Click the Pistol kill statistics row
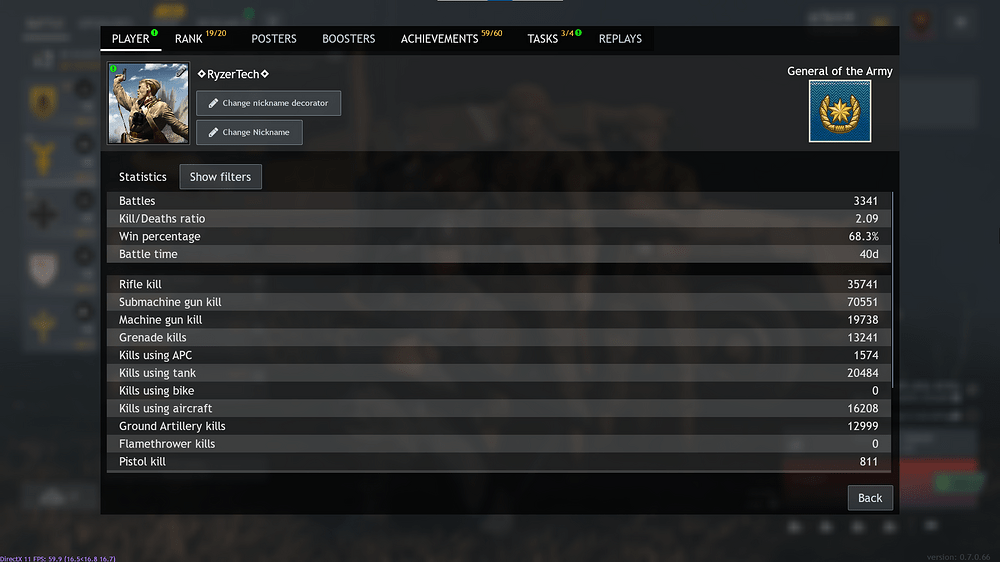The image size is (1000, 562). [498, 462]
